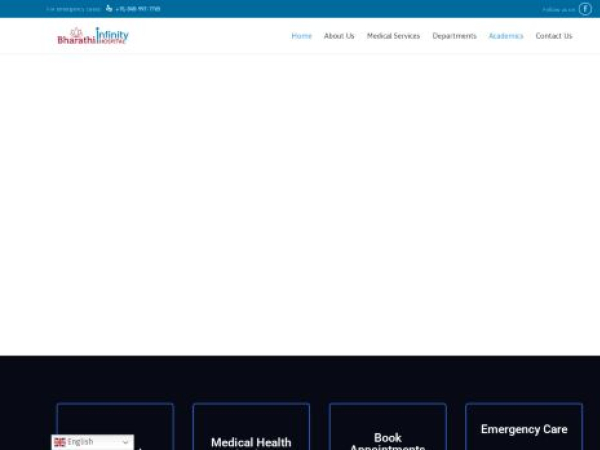Open the Facebook follow icon
600x450 pixels.
tap(585, 9)
